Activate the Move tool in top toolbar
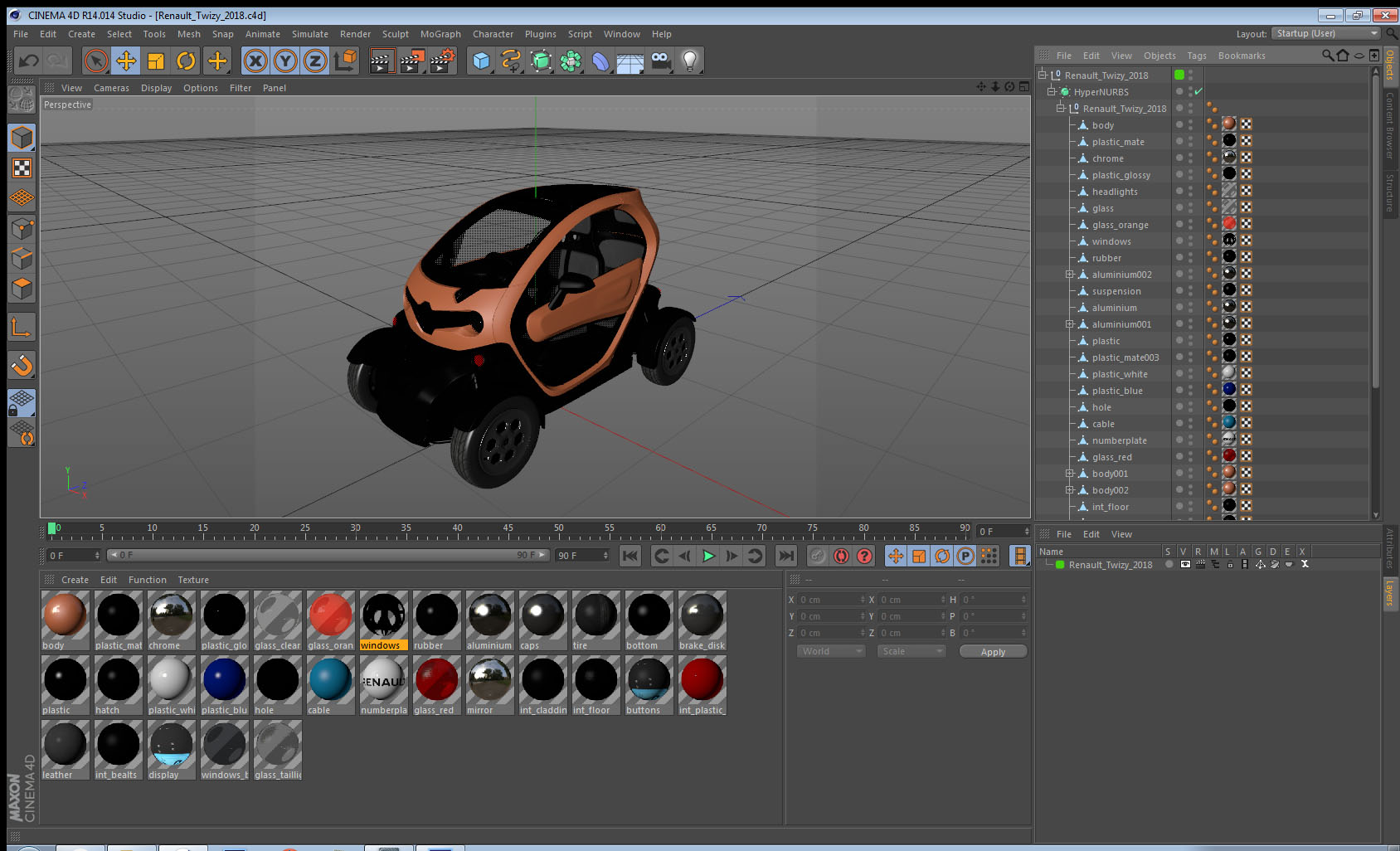This screenshot has height=851, width=1400. point(126,61)
